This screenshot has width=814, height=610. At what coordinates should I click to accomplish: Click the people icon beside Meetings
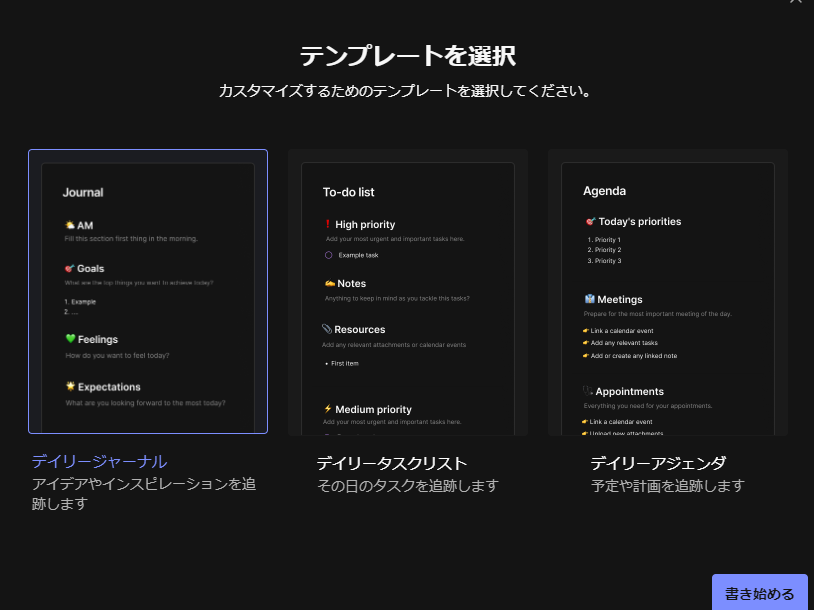pos(590,299)
